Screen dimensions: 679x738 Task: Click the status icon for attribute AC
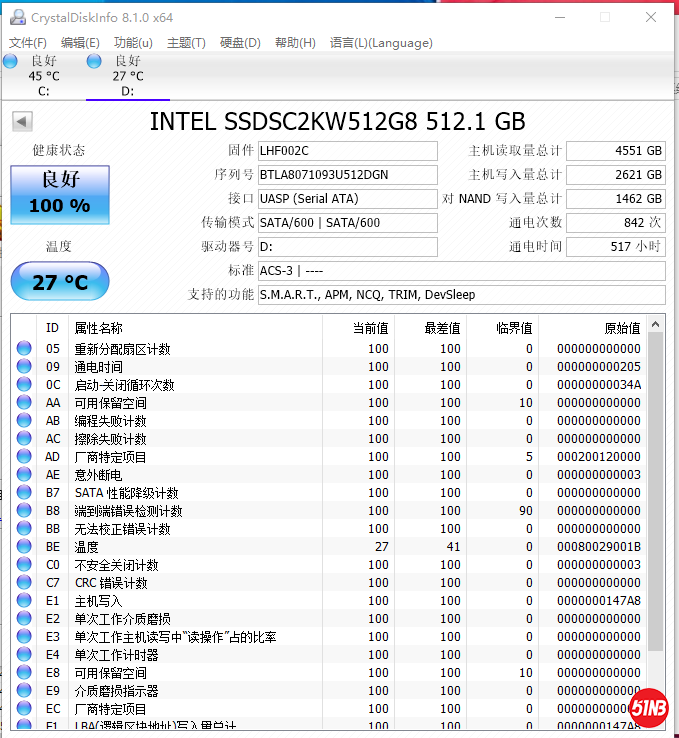[x=24, y=438]
